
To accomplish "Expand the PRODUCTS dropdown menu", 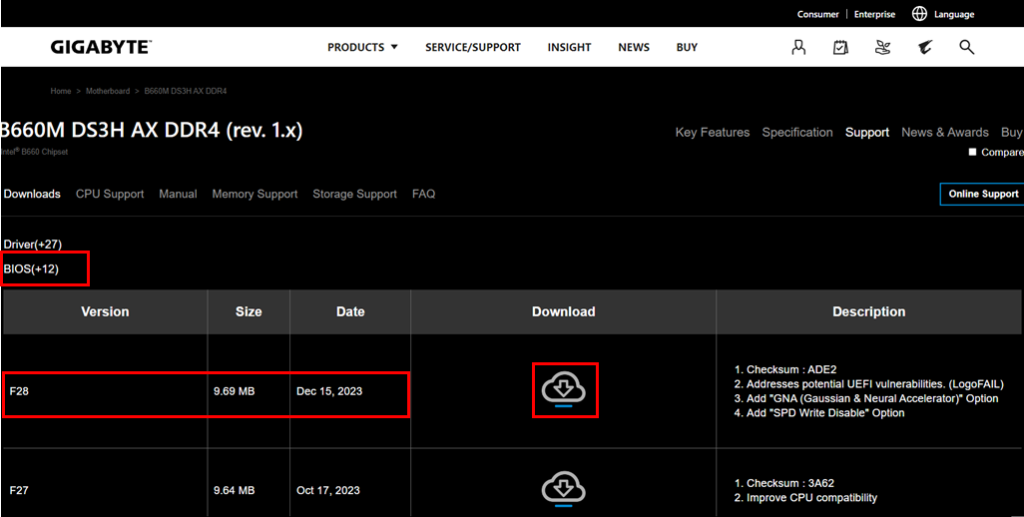I will (x=362, y=47).
